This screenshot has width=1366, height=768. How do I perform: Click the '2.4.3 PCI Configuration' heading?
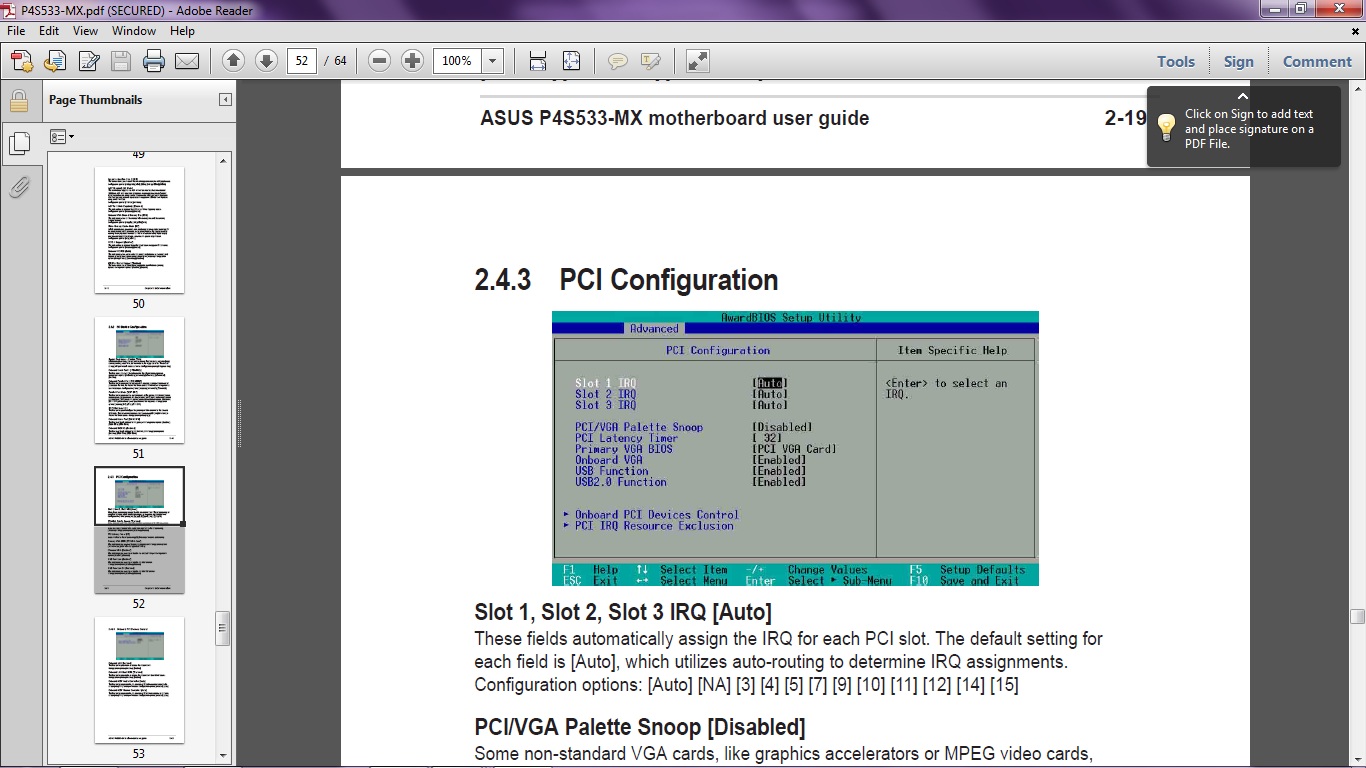tap(626, 280)
